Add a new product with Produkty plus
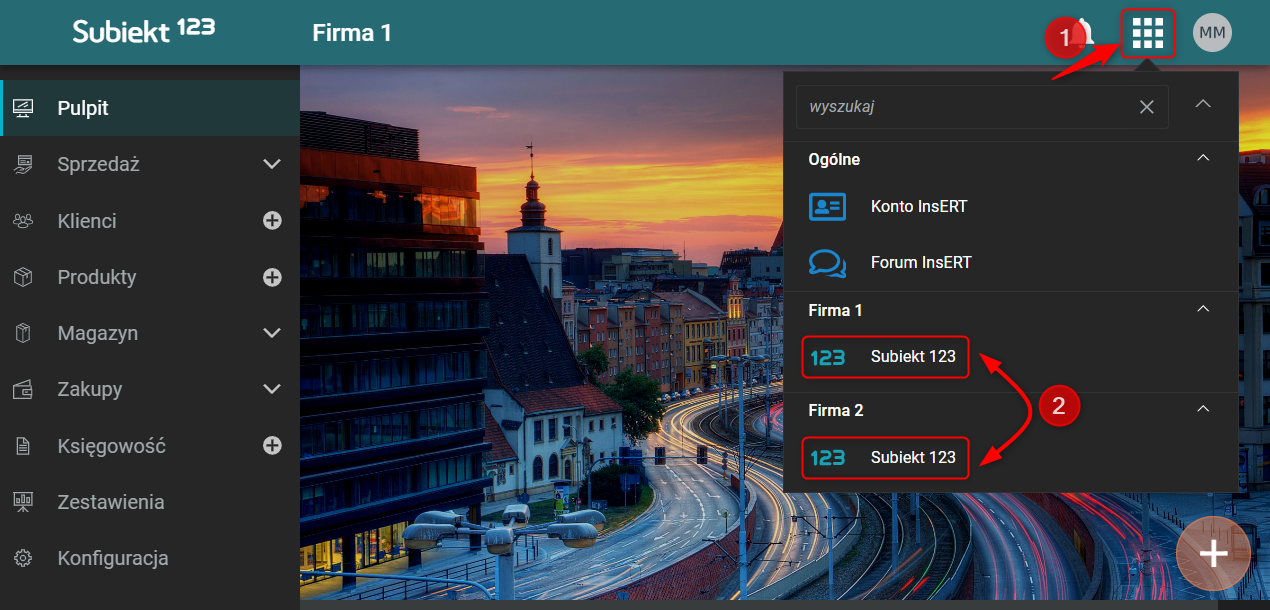Screen dimensions: 1270x610 point(272,277)
